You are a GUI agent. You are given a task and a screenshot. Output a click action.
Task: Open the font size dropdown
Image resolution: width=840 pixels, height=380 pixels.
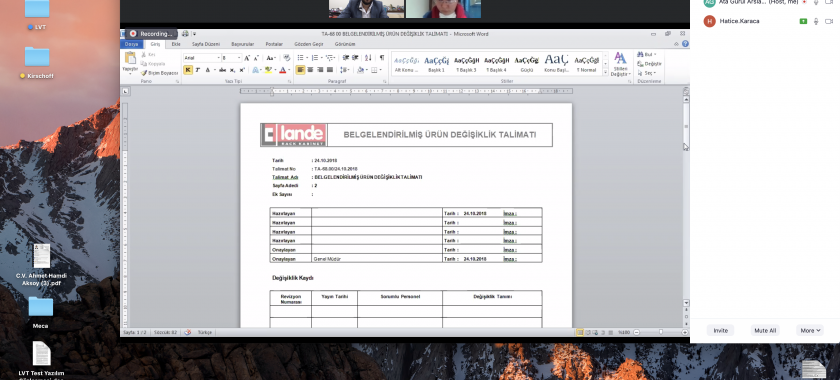(x=231, y=57)
